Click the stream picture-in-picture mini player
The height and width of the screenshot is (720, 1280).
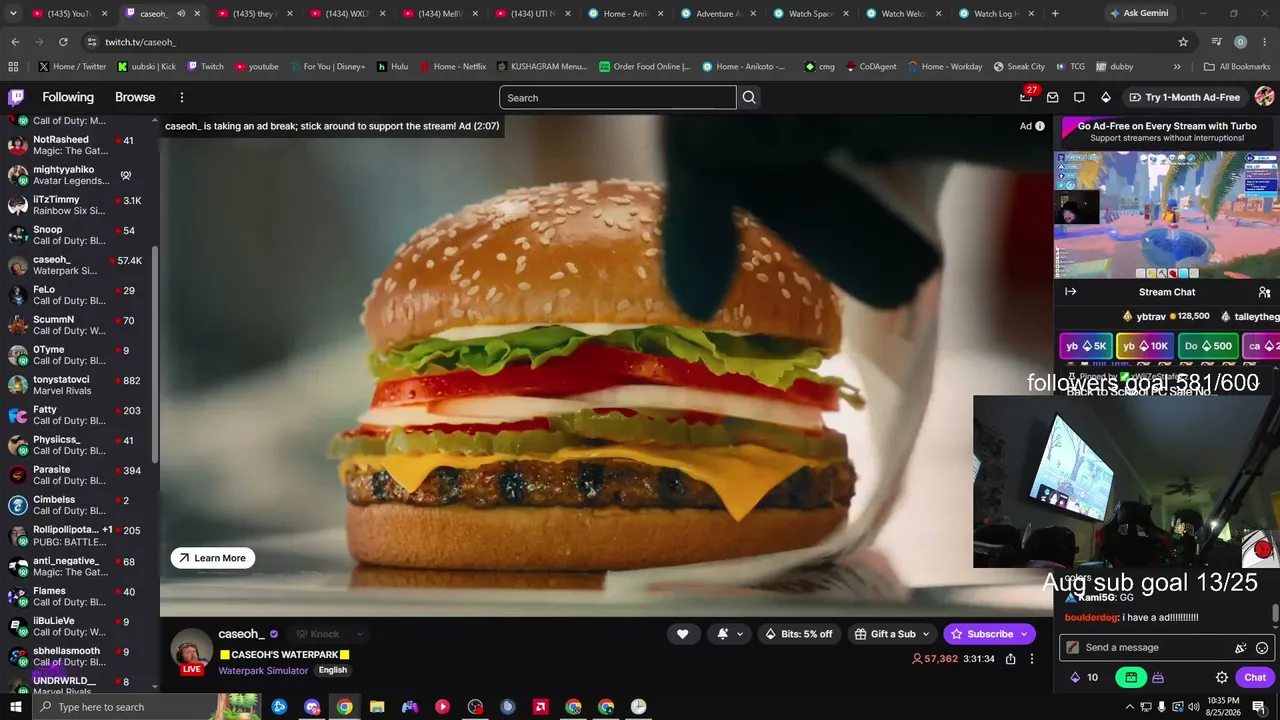tap(1166, 214)
